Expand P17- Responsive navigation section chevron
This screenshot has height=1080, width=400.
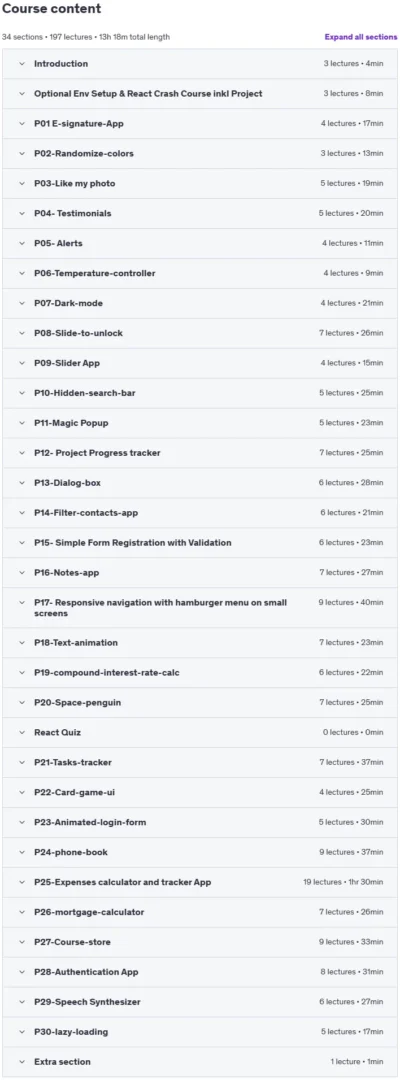tap(22, 603)
